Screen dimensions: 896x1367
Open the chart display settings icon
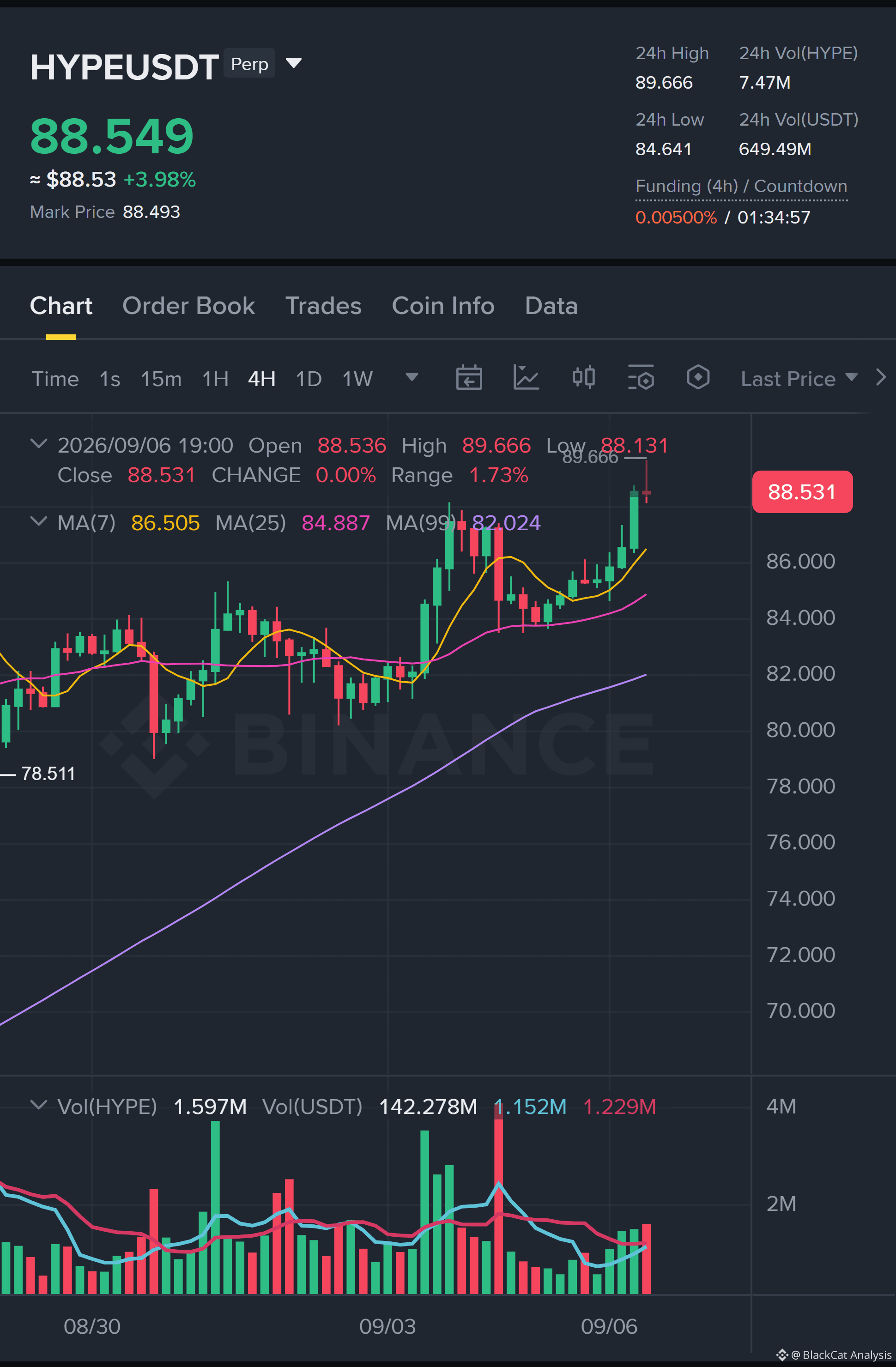641,378
